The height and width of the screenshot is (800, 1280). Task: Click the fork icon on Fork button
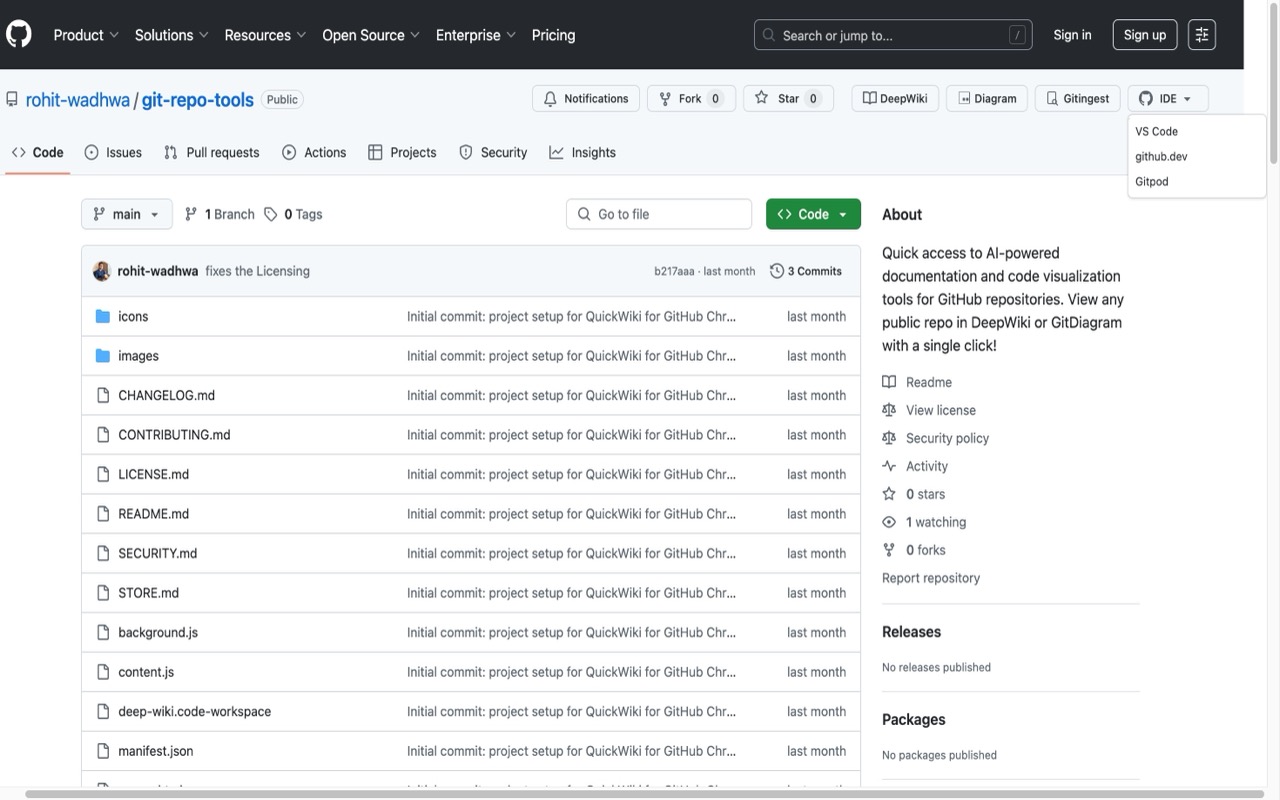pos(665,99)
